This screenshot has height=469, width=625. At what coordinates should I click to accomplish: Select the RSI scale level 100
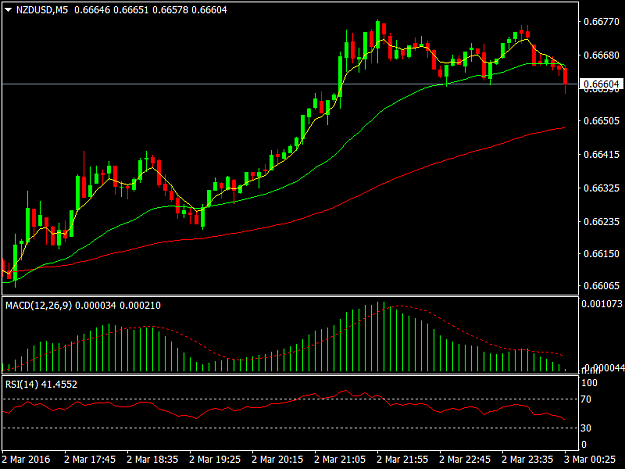pyautogui.click(x=590, y=383)
